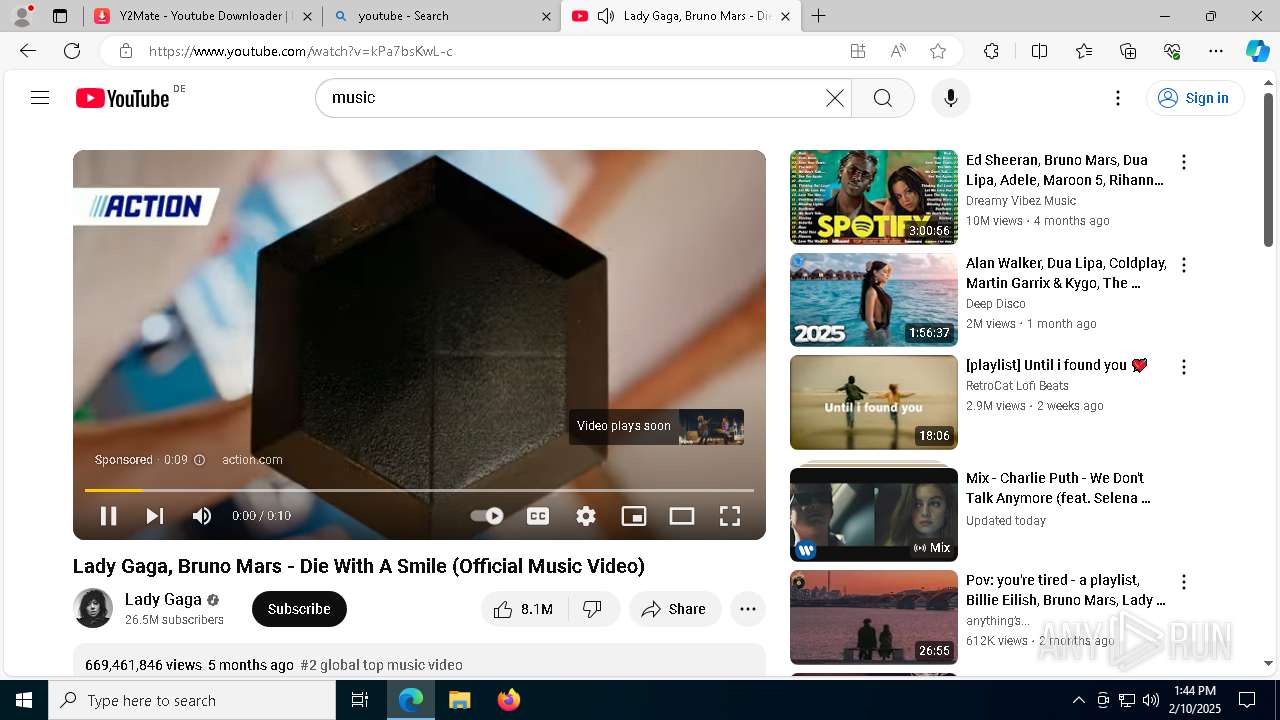The image size is (1280, 720).
Task: Click taskbar search box
Action: (x=192, y=700)
